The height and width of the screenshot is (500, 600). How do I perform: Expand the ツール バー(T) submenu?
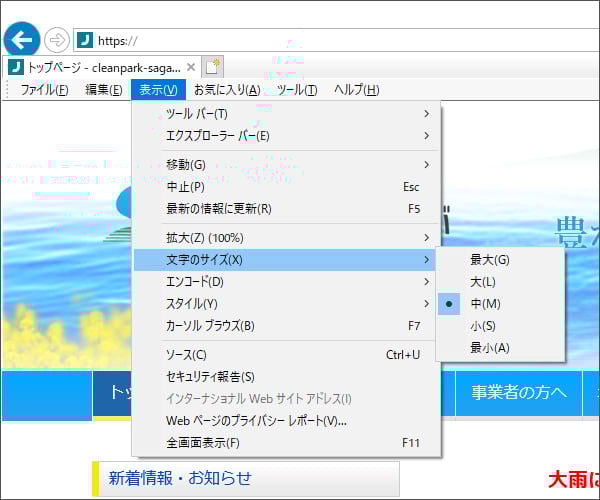click(x=286, y=114)
